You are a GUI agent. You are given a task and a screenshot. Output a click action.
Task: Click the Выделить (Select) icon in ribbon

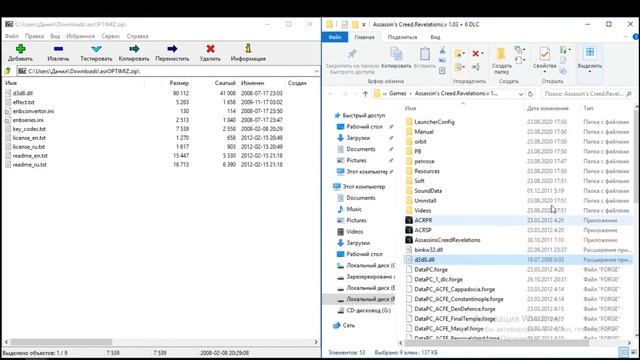(x=590, y=52)
